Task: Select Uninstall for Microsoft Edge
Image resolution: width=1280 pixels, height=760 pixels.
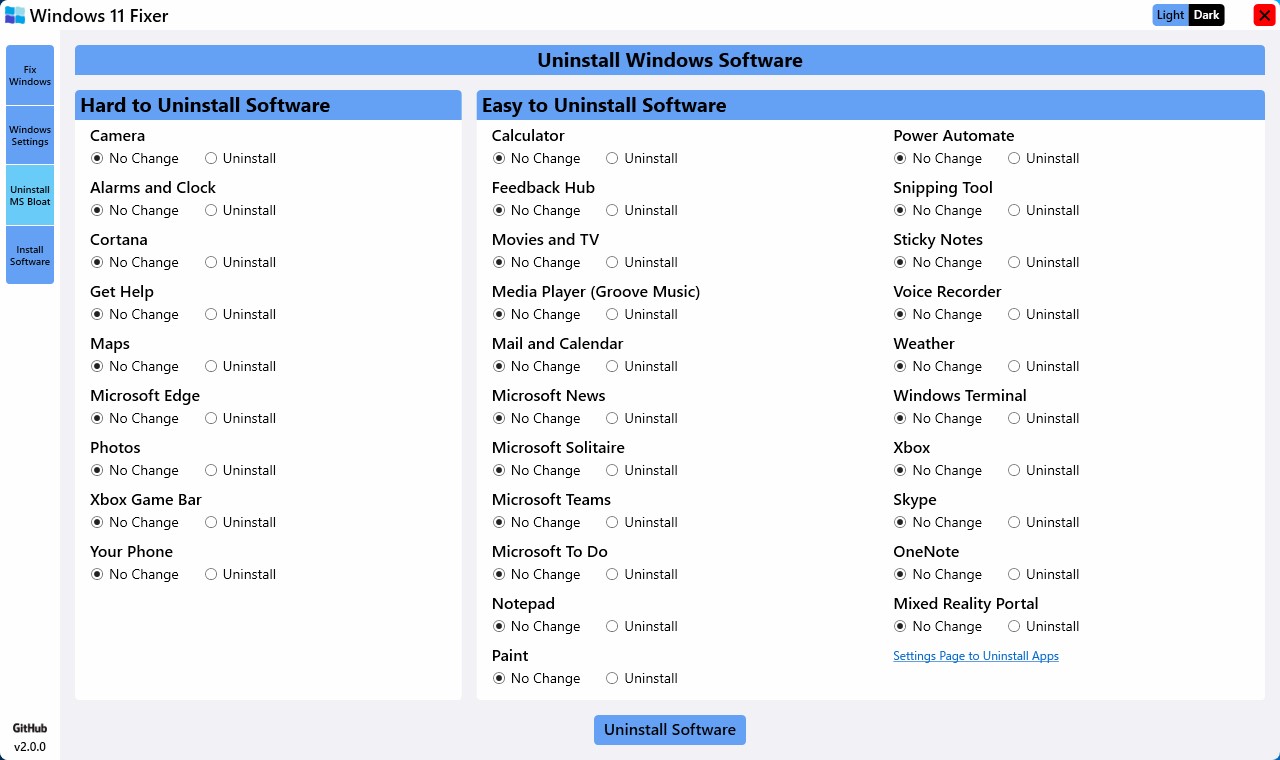Action: coord(211,418)
